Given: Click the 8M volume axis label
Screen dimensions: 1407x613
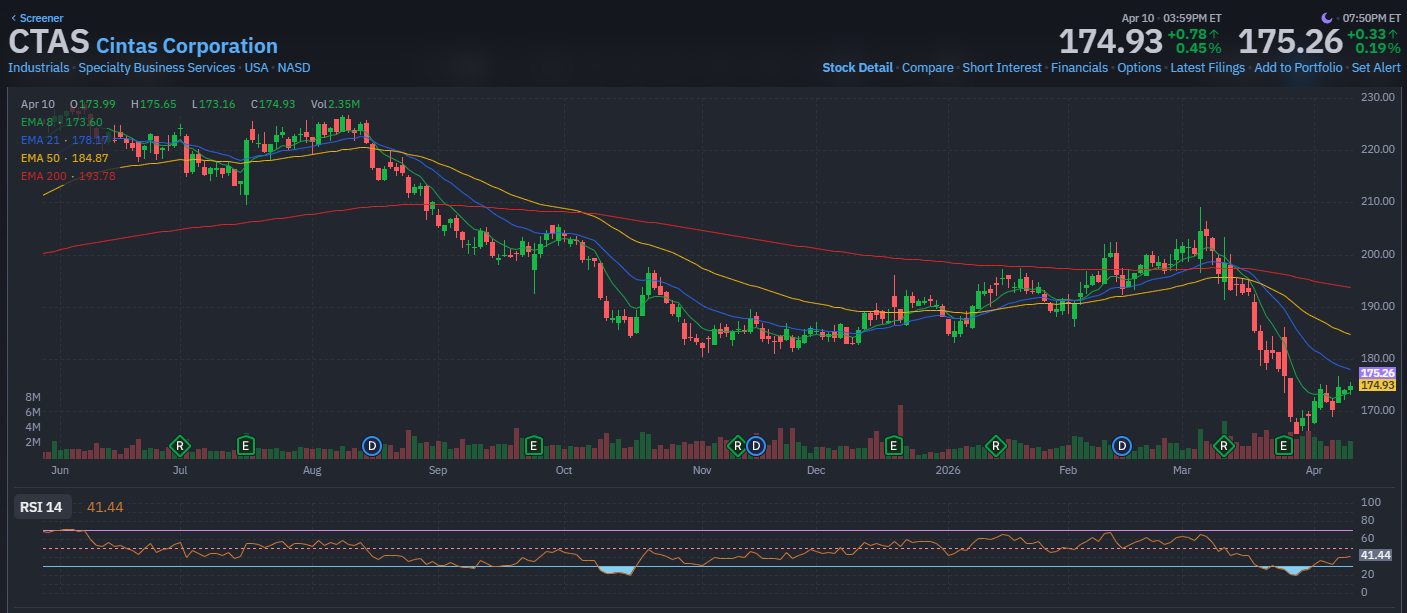Looking at the screenshot, I should click(32, 397).
